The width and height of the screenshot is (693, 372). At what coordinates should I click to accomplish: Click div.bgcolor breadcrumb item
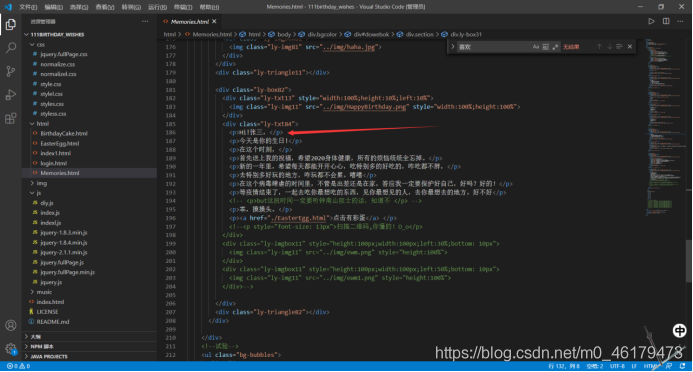click(322, 34)
